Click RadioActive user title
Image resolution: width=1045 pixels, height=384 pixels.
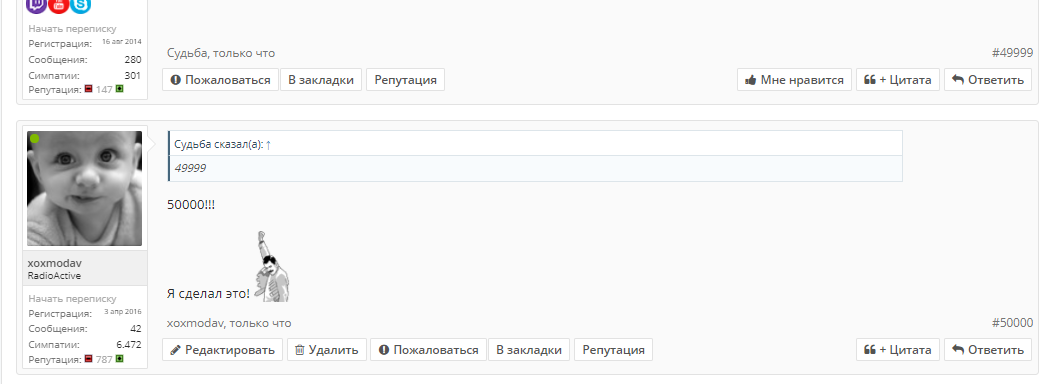[55, 276]
